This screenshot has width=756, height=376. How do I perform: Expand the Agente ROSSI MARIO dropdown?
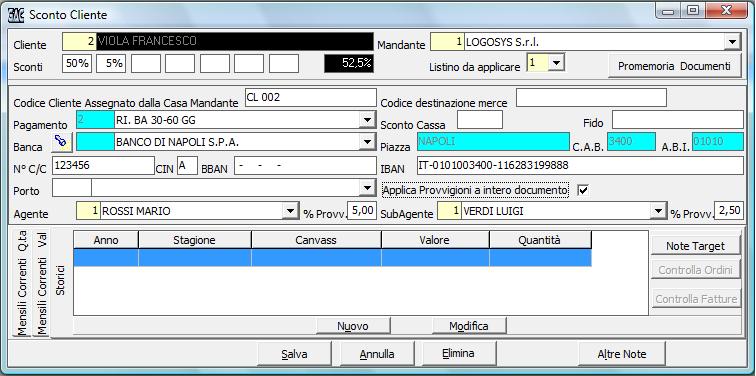(290, 211)
